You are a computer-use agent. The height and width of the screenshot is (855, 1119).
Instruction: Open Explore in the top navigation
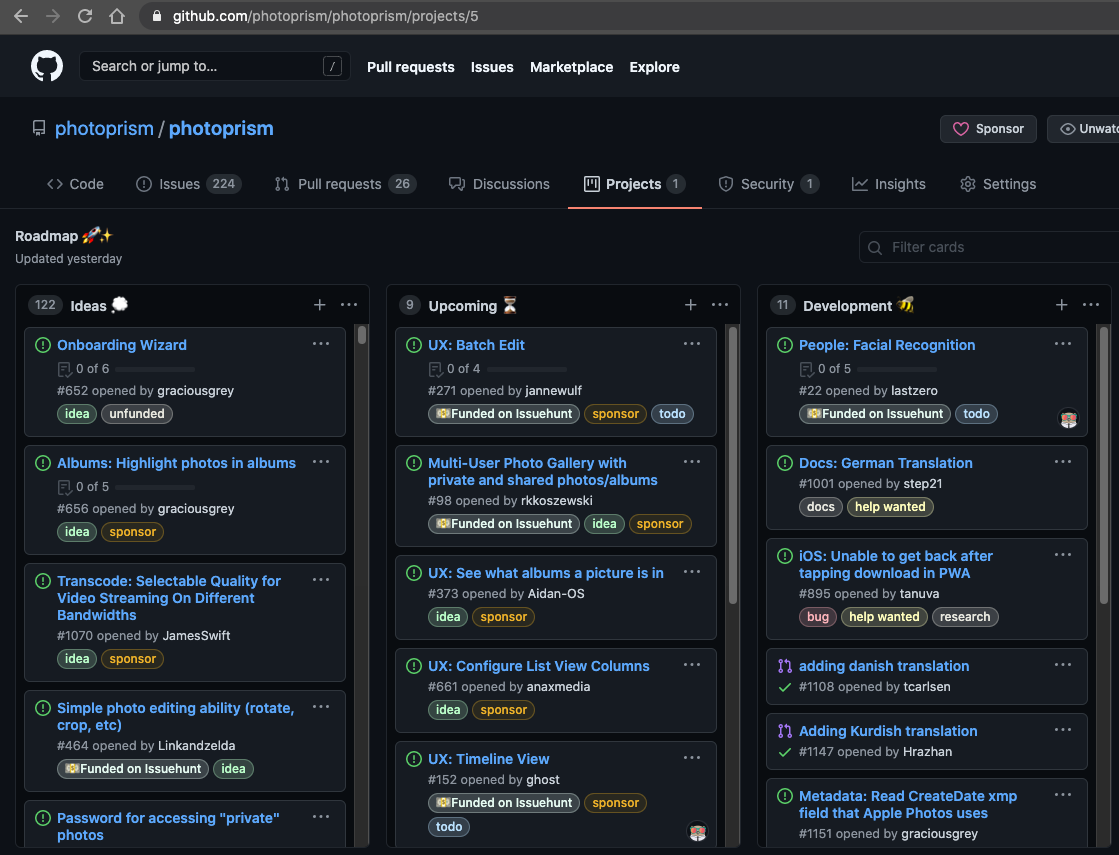click(x=654, y=67)
